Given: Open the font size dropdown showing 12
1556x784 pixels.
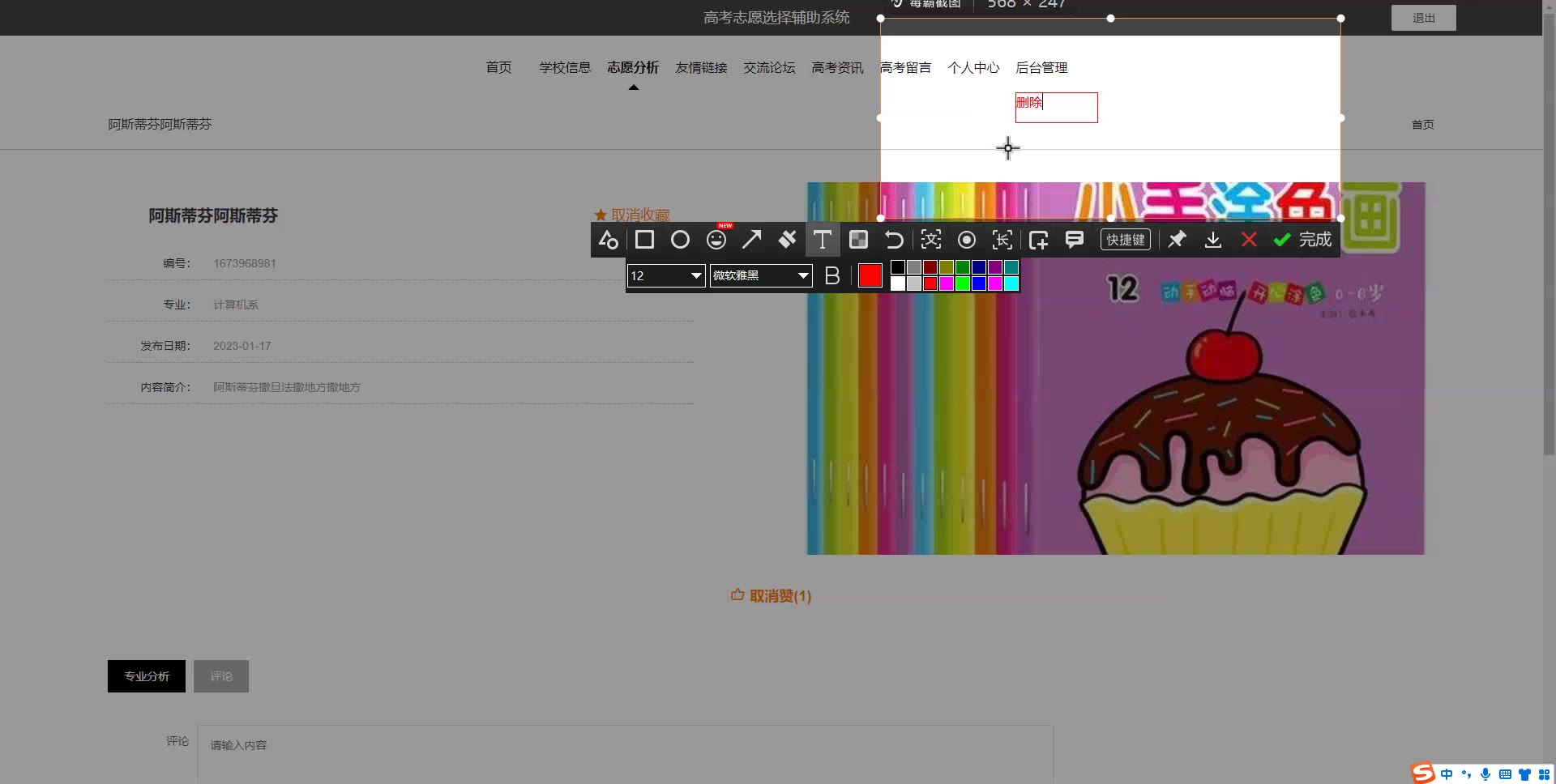Looking at the screenshot, I should [665, 275].
